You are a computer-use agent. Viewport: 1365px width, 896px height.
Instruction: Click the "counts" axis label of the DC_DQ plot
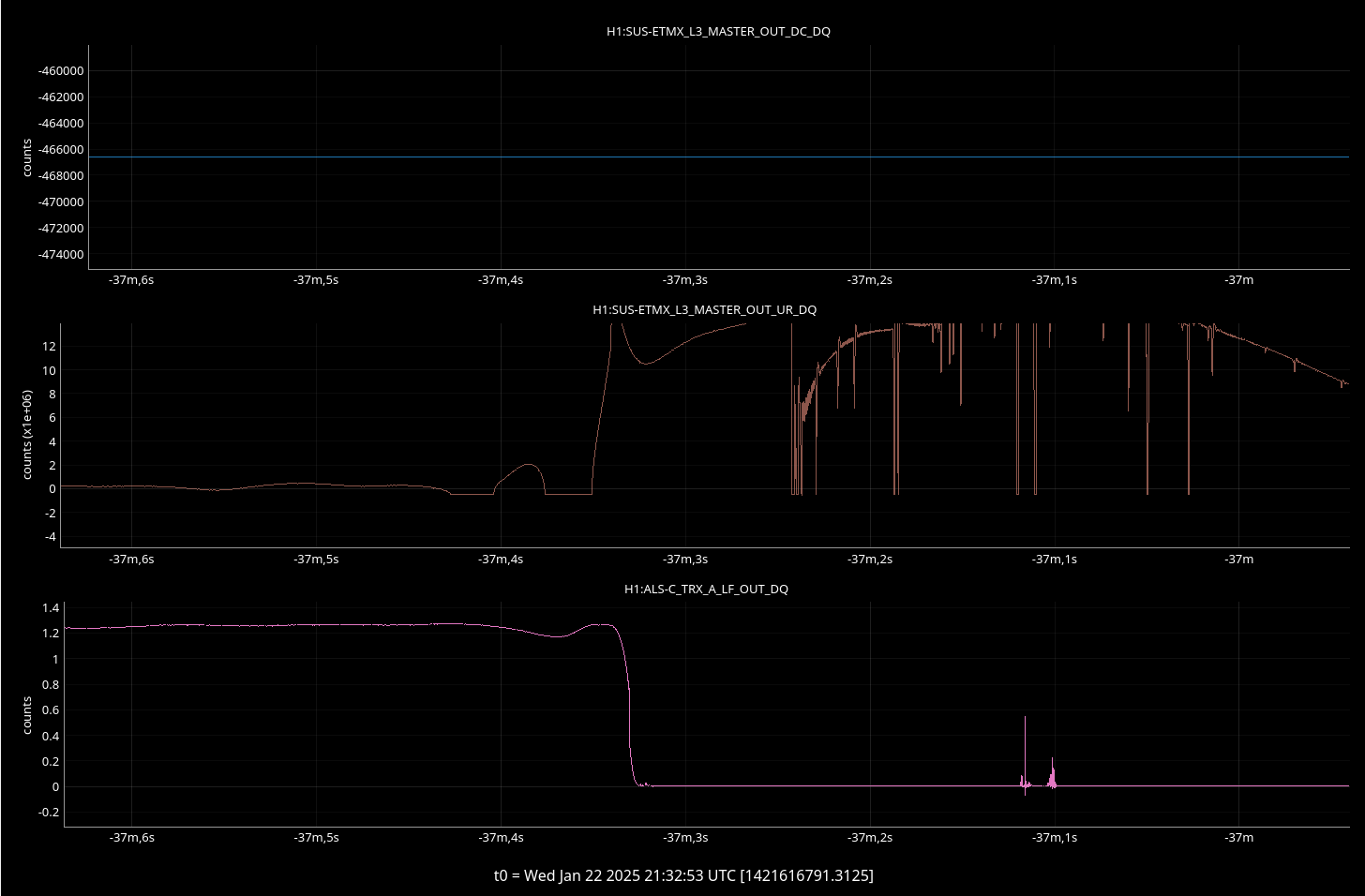(x=27, y=157)
